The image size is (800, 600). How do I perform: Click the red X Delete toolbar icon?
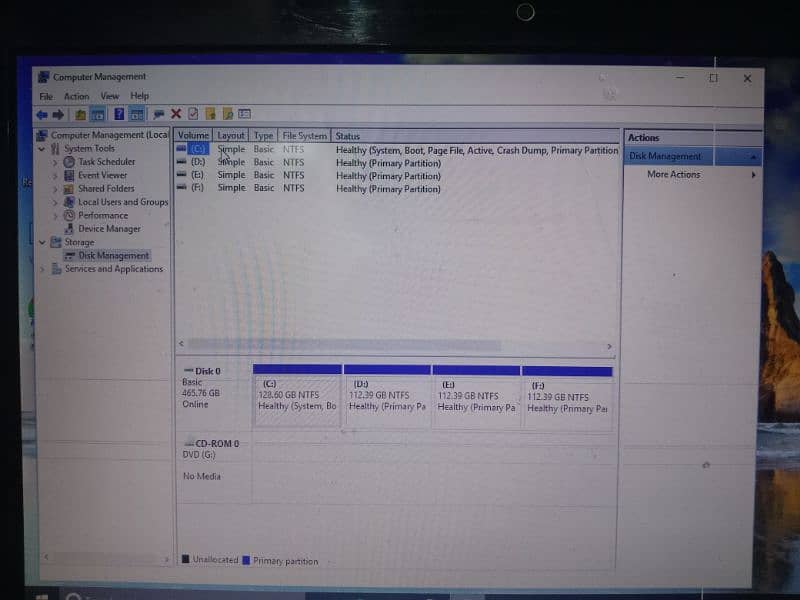click(x=176, y=114)
